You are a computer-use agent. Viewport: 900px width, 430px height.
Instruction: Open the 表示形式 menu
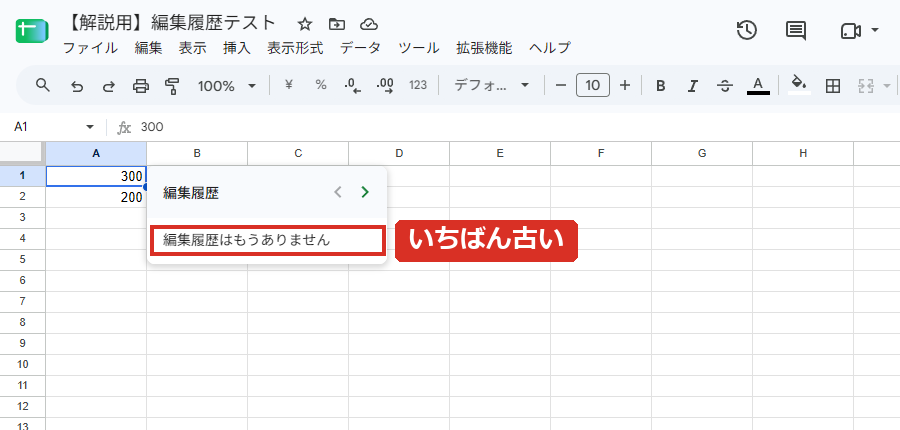point(295,48)
